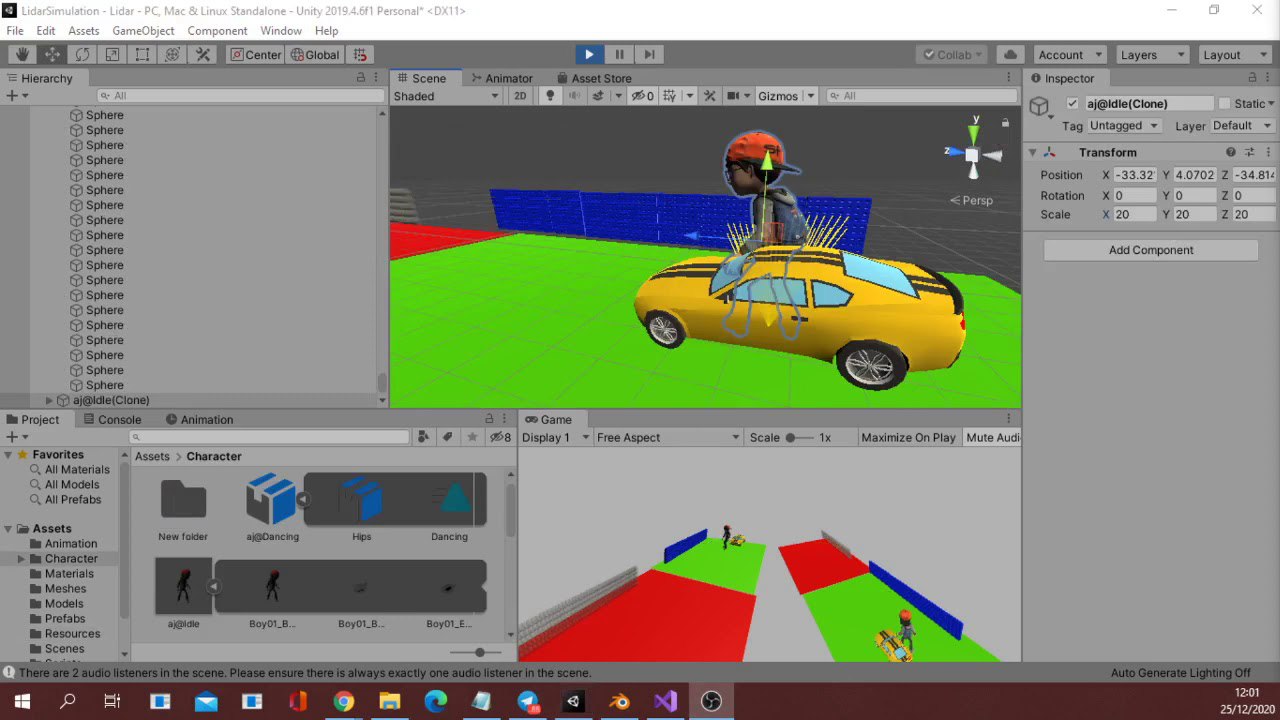Screen dimensions: 1280x720
Task: Toggle Global handle rotation mode
Action: 315,55
